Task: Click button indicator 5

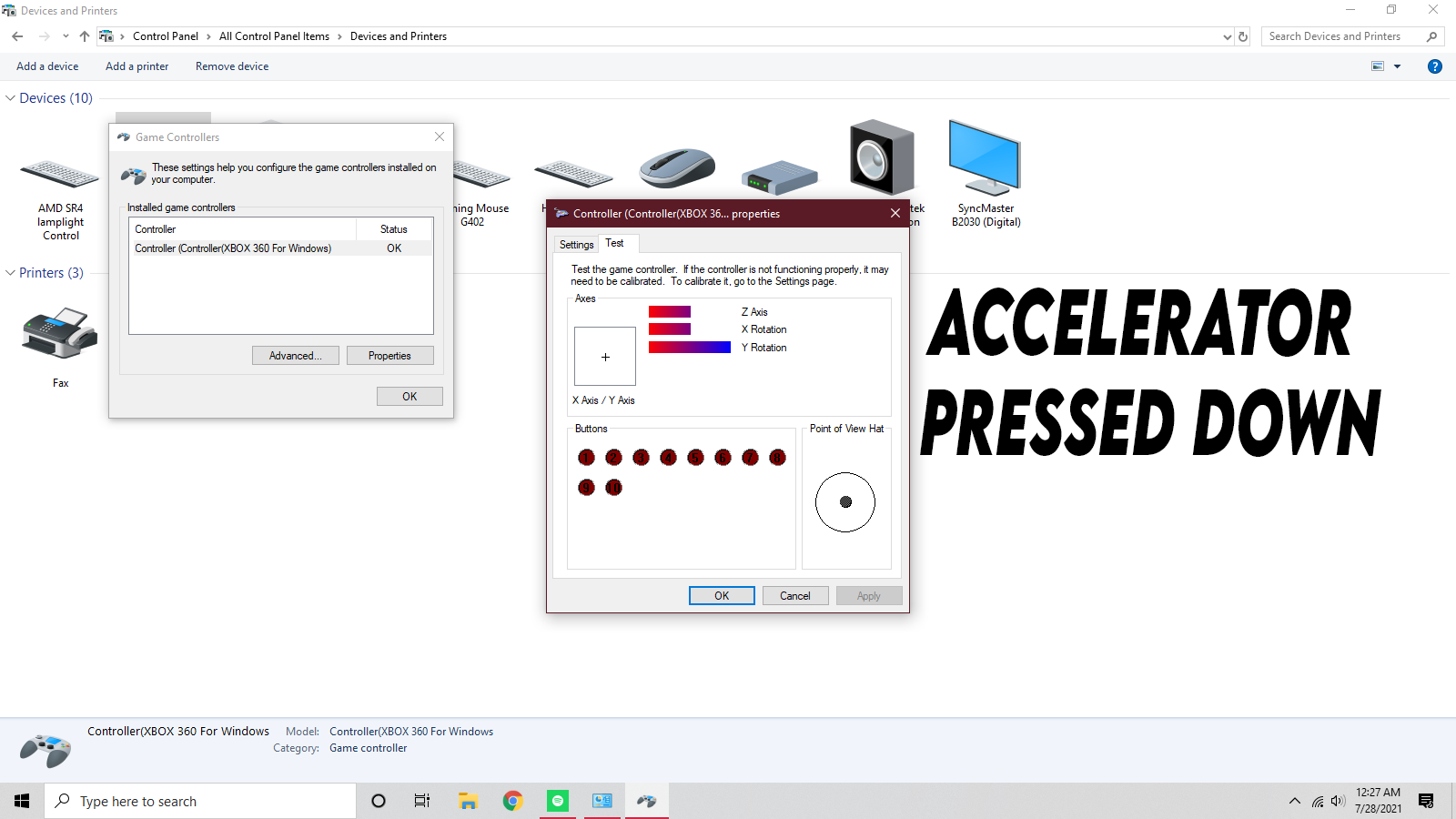Action: (695, 457)
